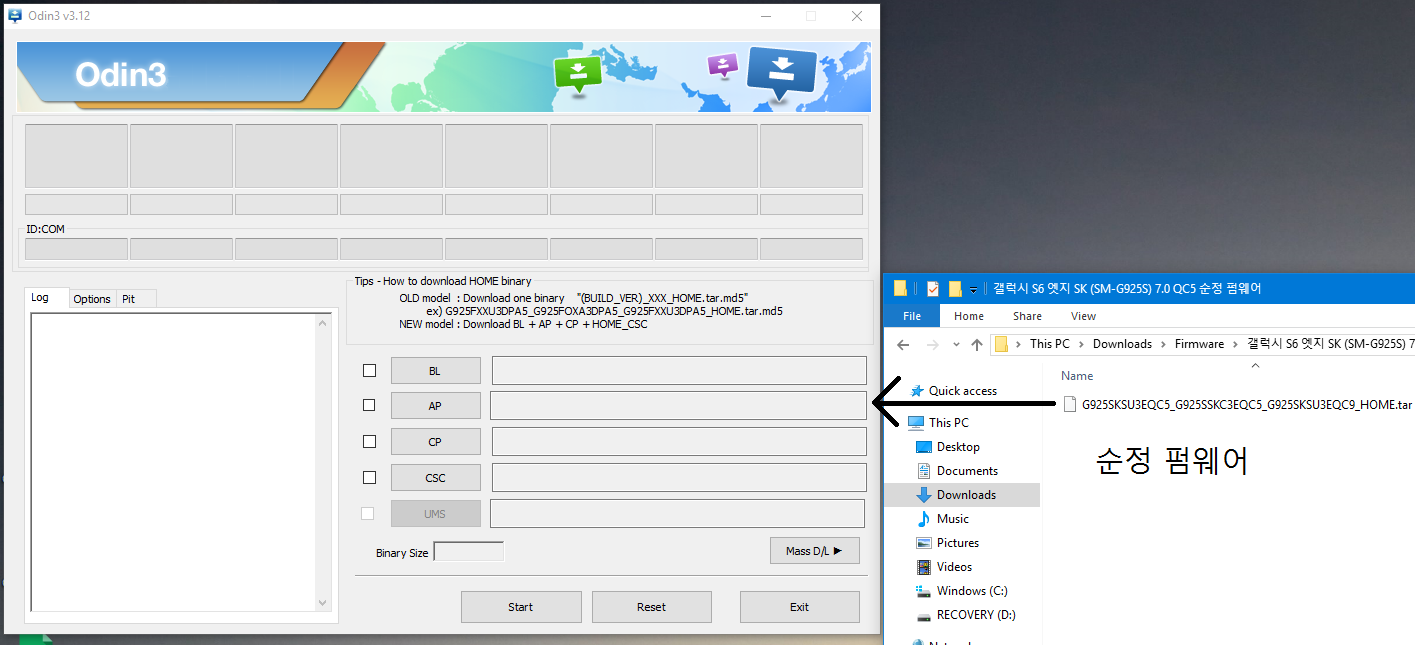Click the firmware tar file icon
This screenshot has width=1415, height=645.
pos(1069,404)
